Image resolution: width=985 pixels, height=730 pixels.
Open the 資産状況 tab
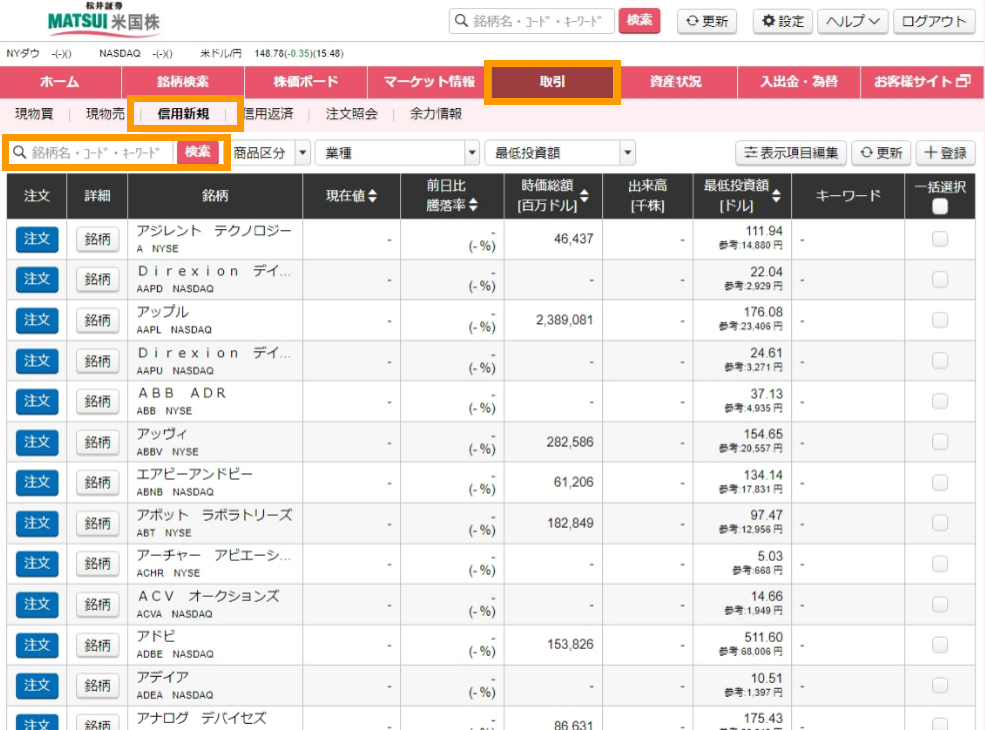click(675, 82)
